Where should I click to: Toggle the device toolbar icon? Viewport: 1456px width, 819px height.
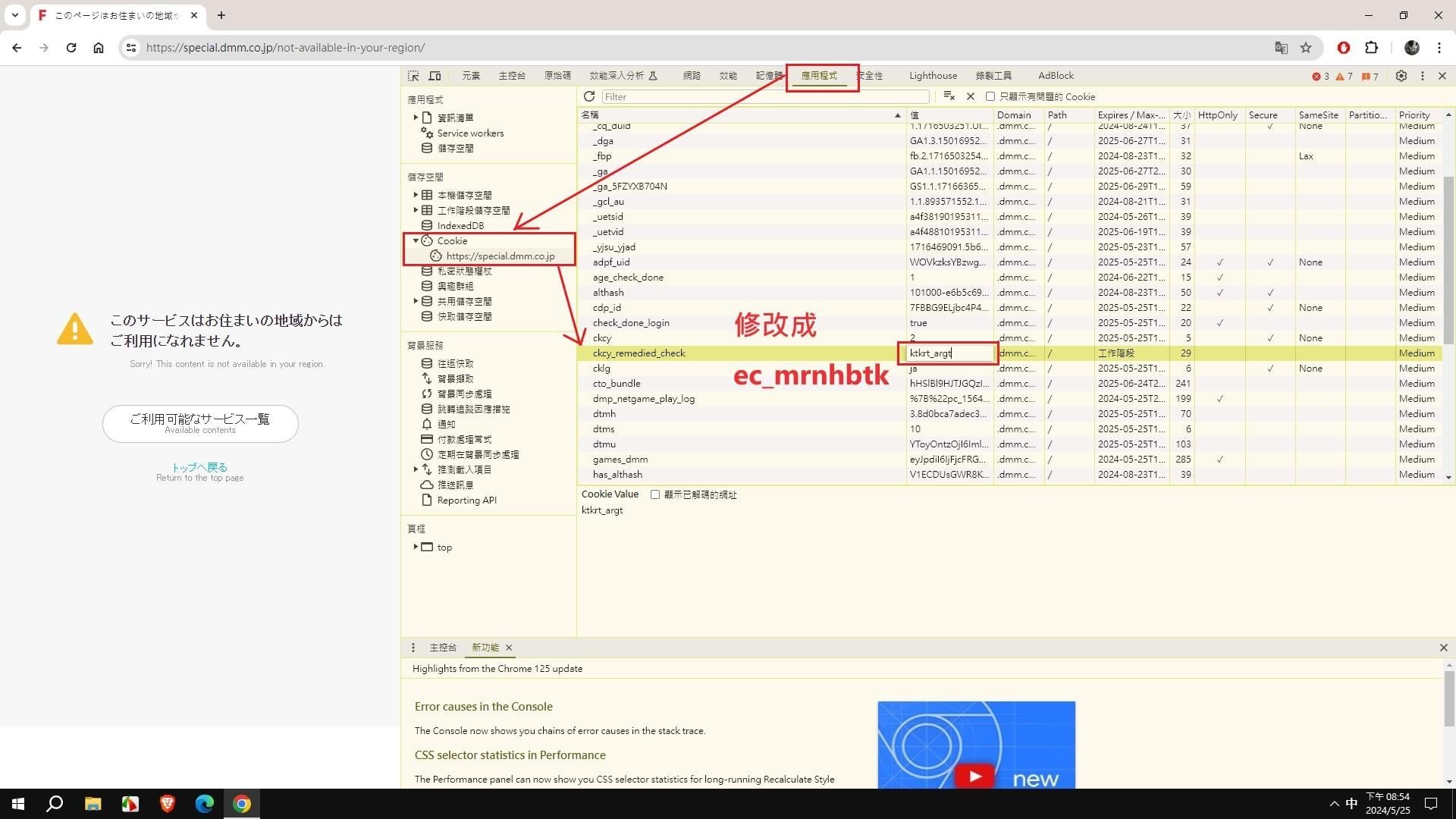click(x=435, y=76)
